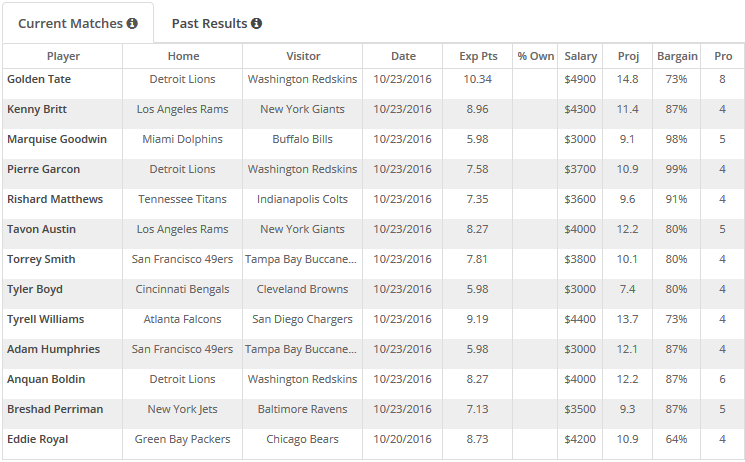Image resolution: width=745 pixels, height=462 pixels.
Task: Open player Marquise Goodwin
Action: click(x=57, y=139)
